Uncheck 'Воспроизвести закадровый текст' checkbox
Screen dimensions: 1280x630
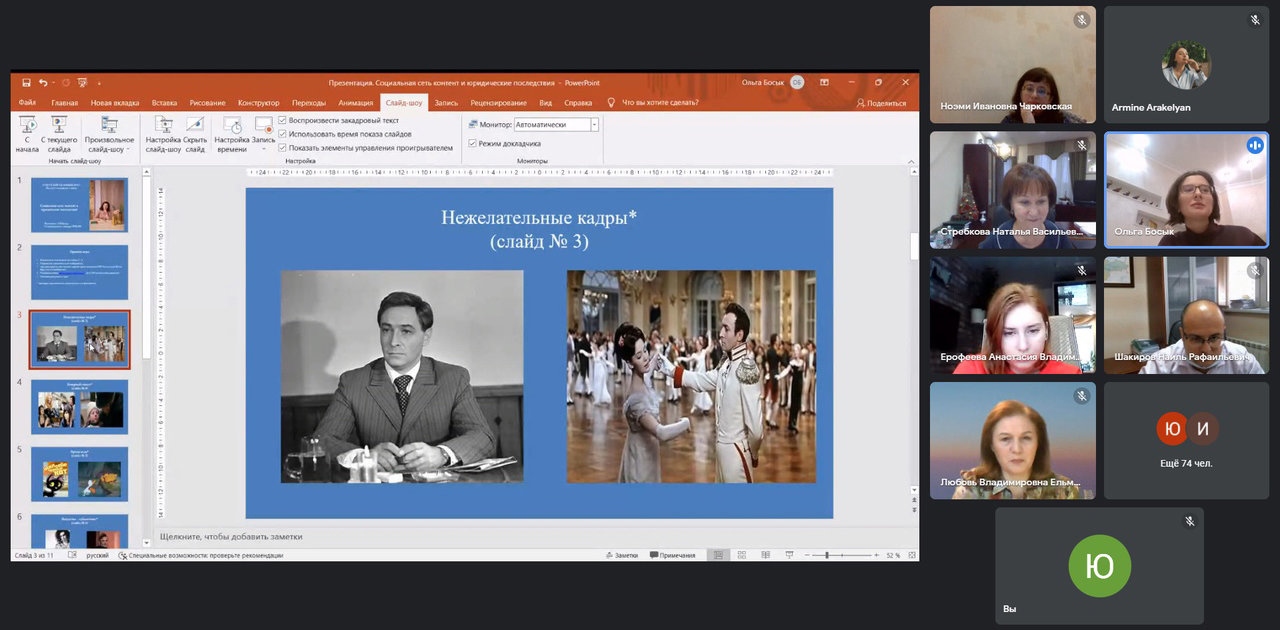pos(282,120)
